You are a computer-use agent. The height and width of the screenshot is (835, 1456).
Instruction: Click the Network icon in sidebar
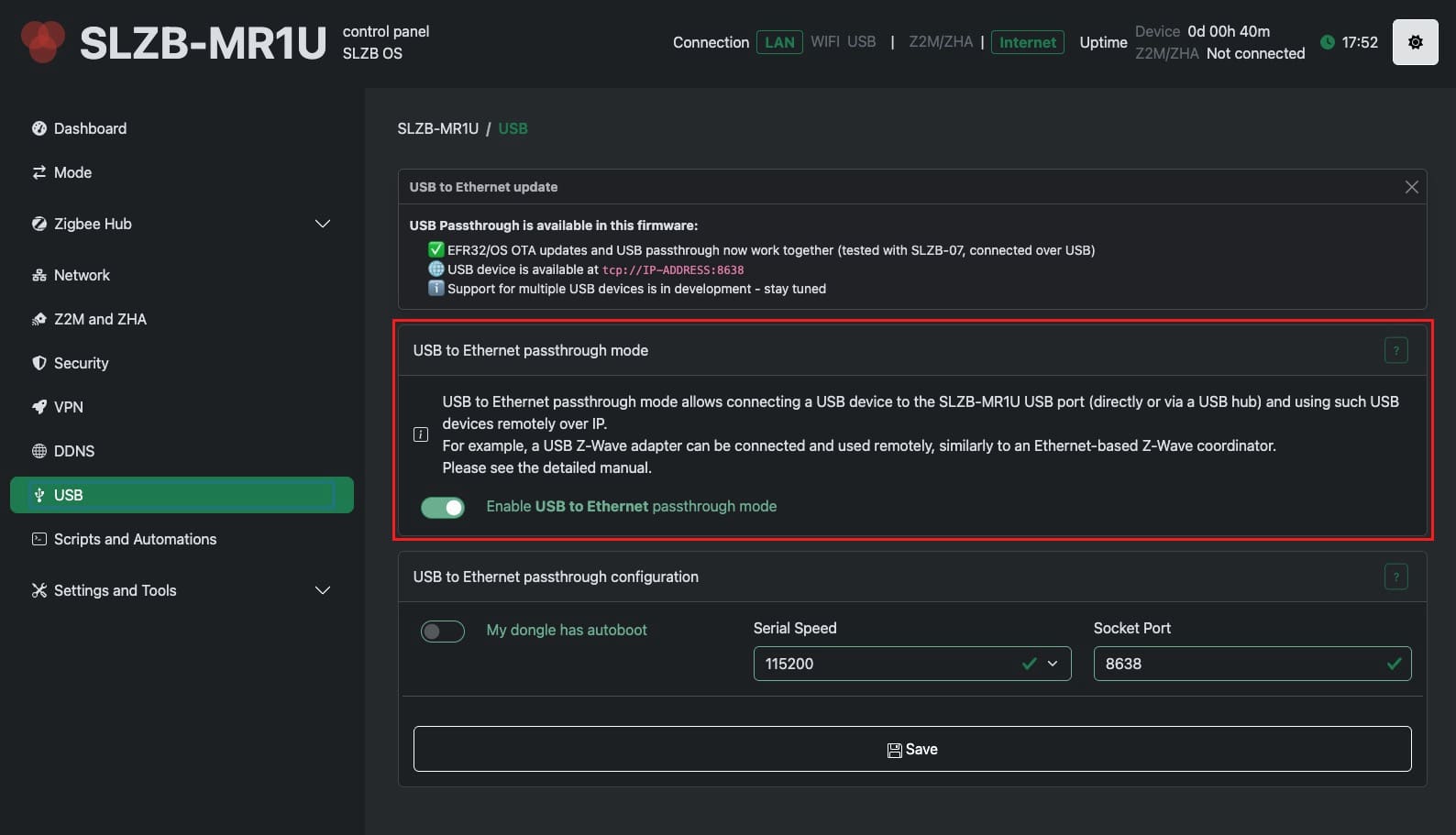(x=39, y=275)
